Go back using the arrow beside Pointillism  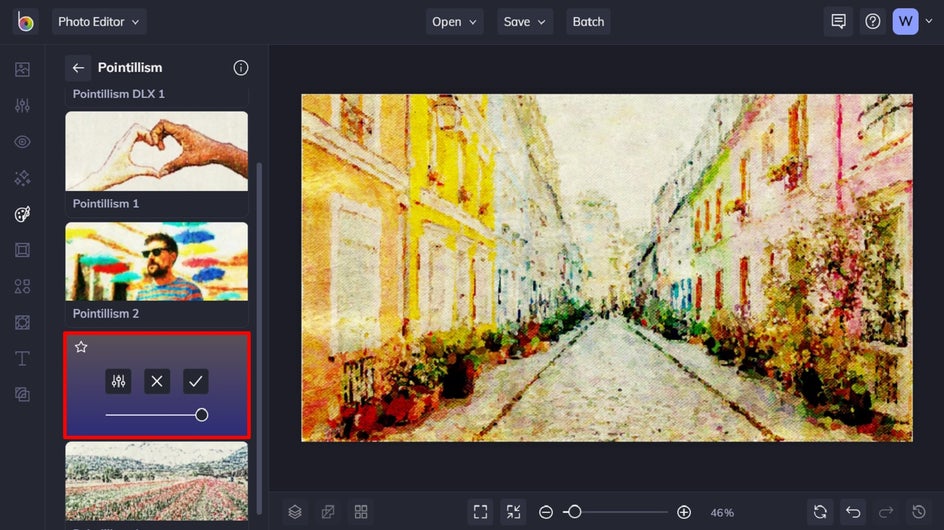(x=78, y=68)
